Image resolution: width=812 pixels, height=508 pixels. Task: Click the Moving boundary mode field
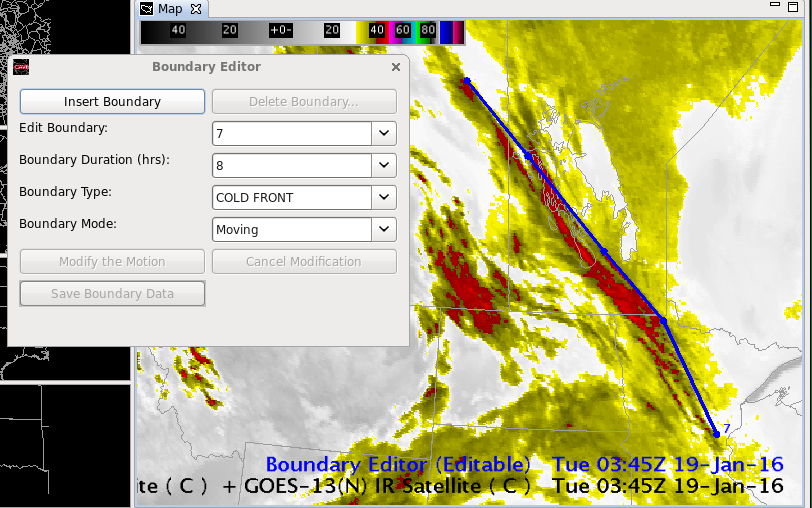pos(292,229)
